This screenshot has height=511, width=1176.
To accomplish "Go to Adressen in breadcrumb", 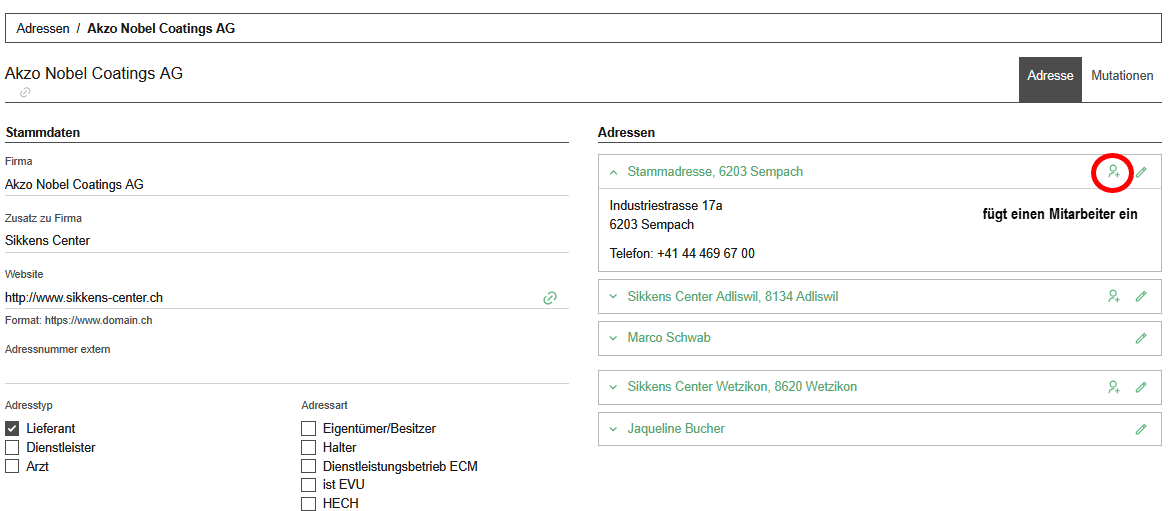I will [x=43, y=28].
